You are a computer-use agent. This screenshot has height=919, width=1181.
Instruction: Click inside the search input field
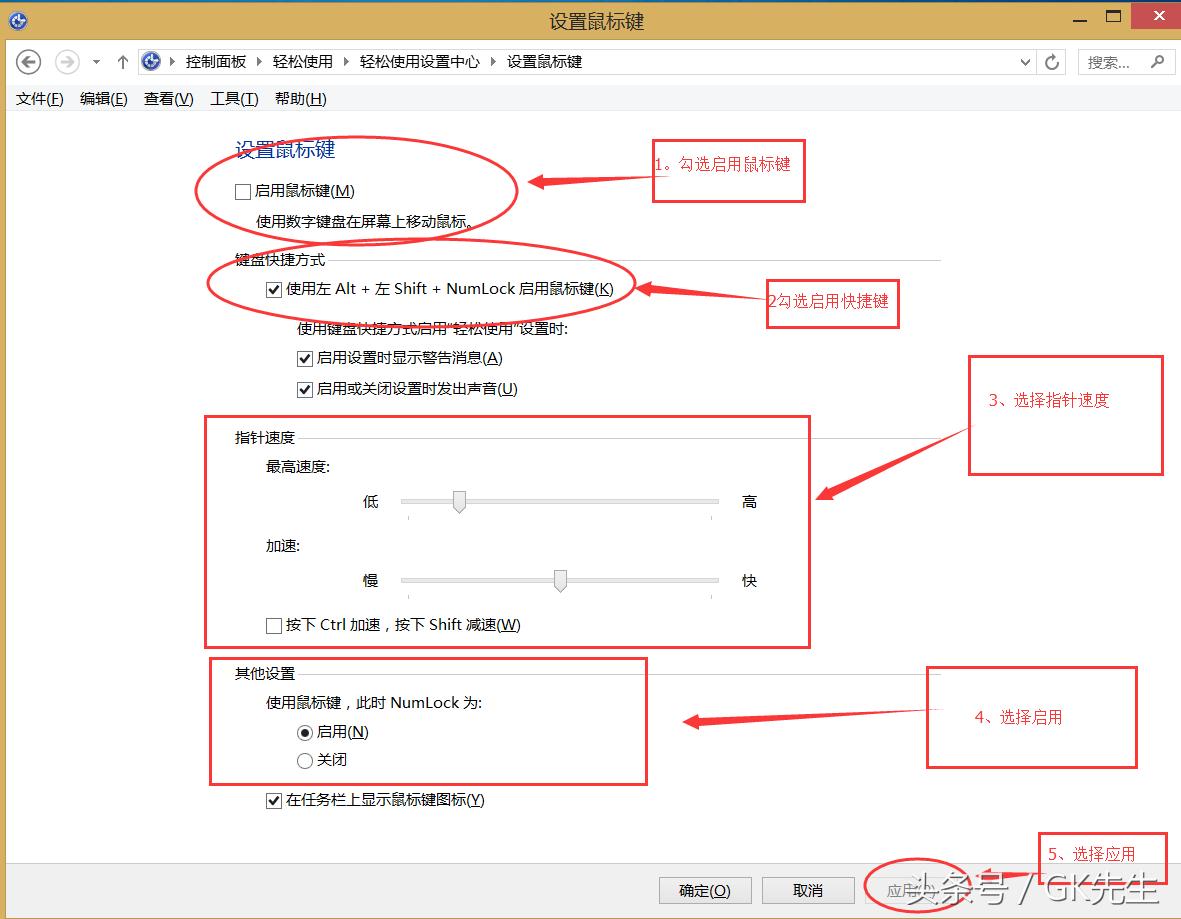[x=1110, y=61]
